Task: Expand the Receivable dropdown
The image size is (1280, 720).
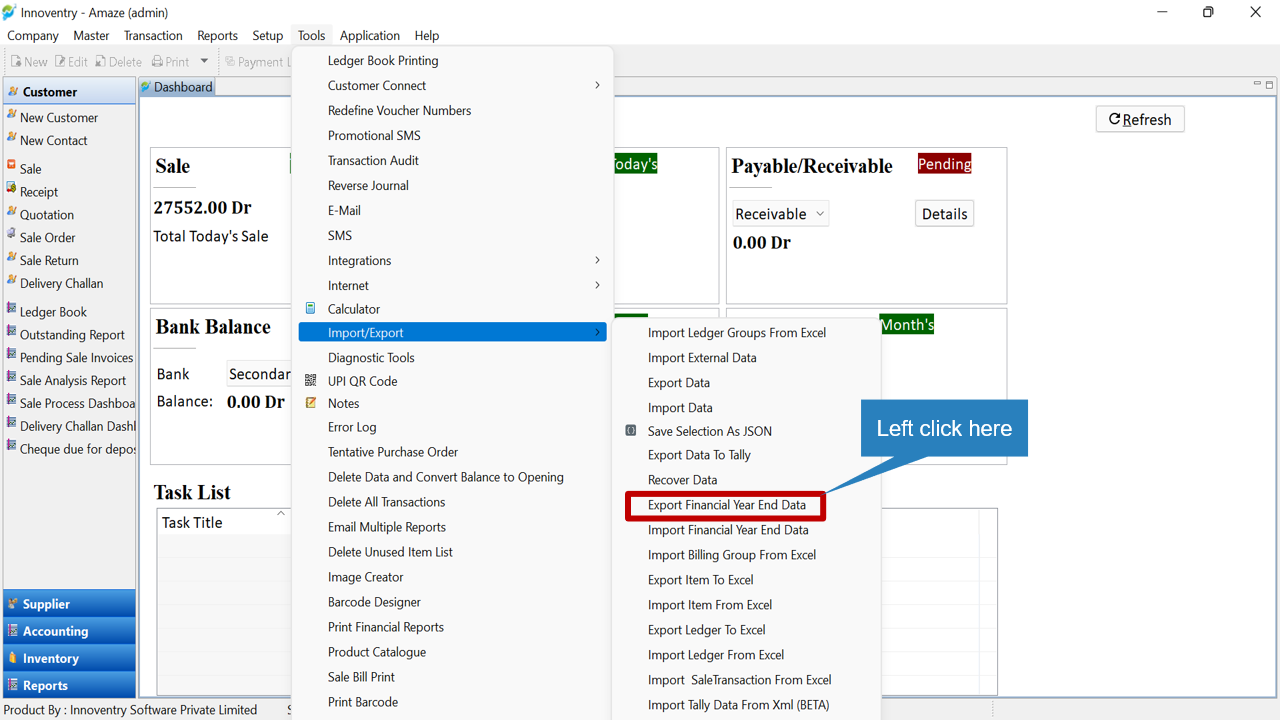Action: tap(779, 214)
